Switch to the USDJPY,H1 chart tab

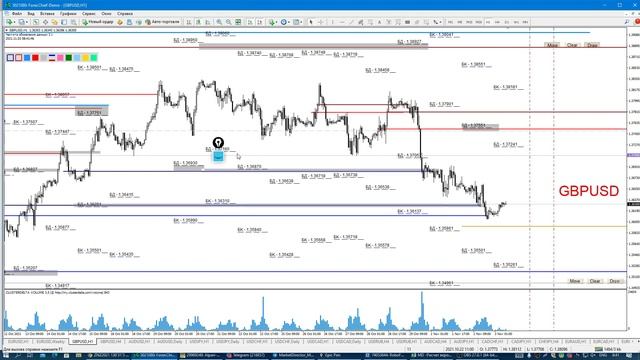pyautogui.click(x=200, y=342)
